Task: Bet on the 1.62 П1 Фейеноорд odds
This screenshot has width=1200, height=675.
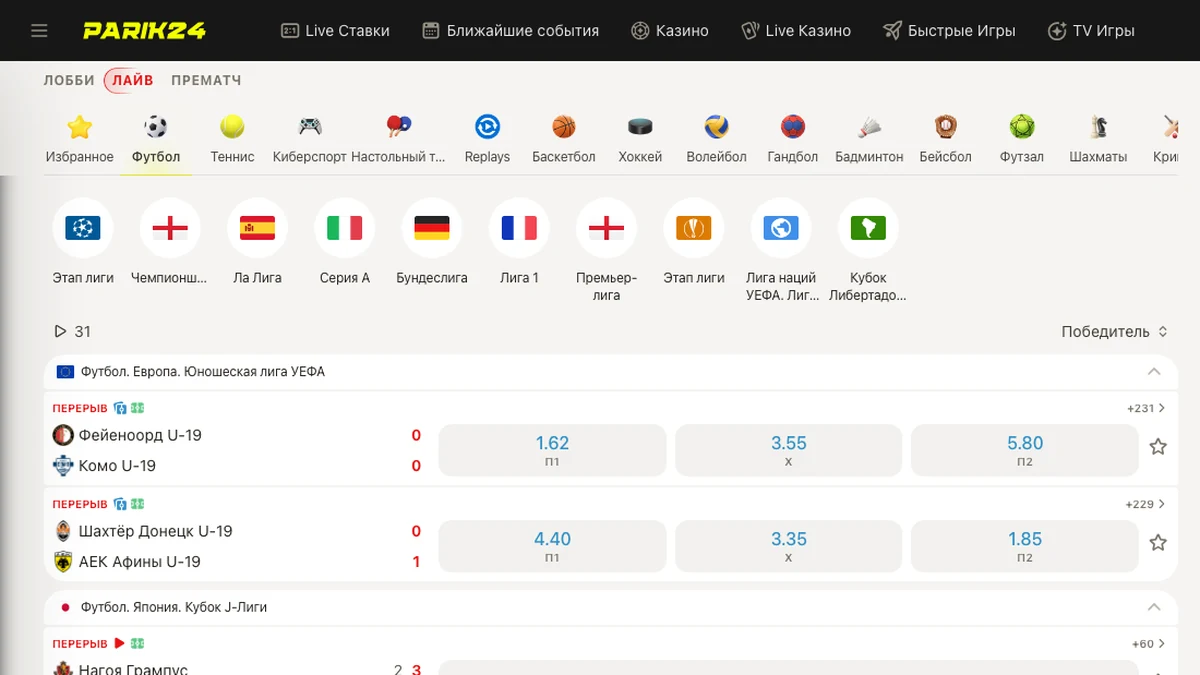Action: 552,450
